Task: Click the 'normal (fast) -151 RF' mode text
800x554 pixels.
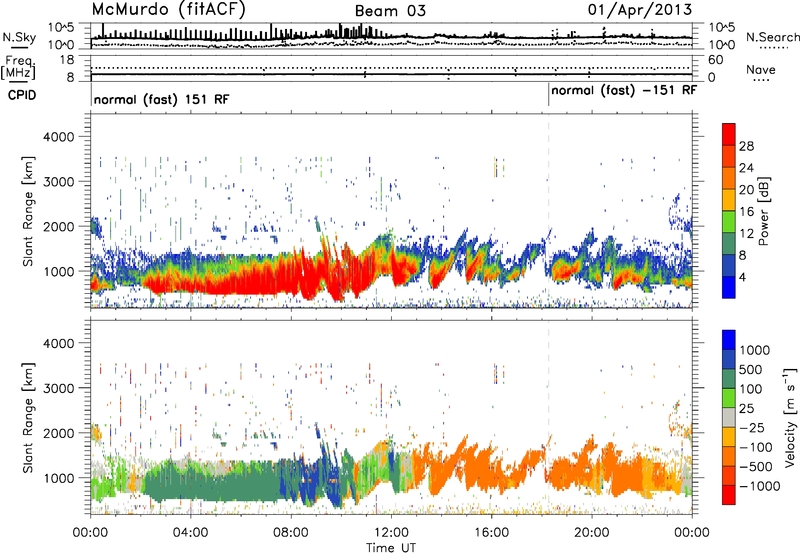Action: 623,90
